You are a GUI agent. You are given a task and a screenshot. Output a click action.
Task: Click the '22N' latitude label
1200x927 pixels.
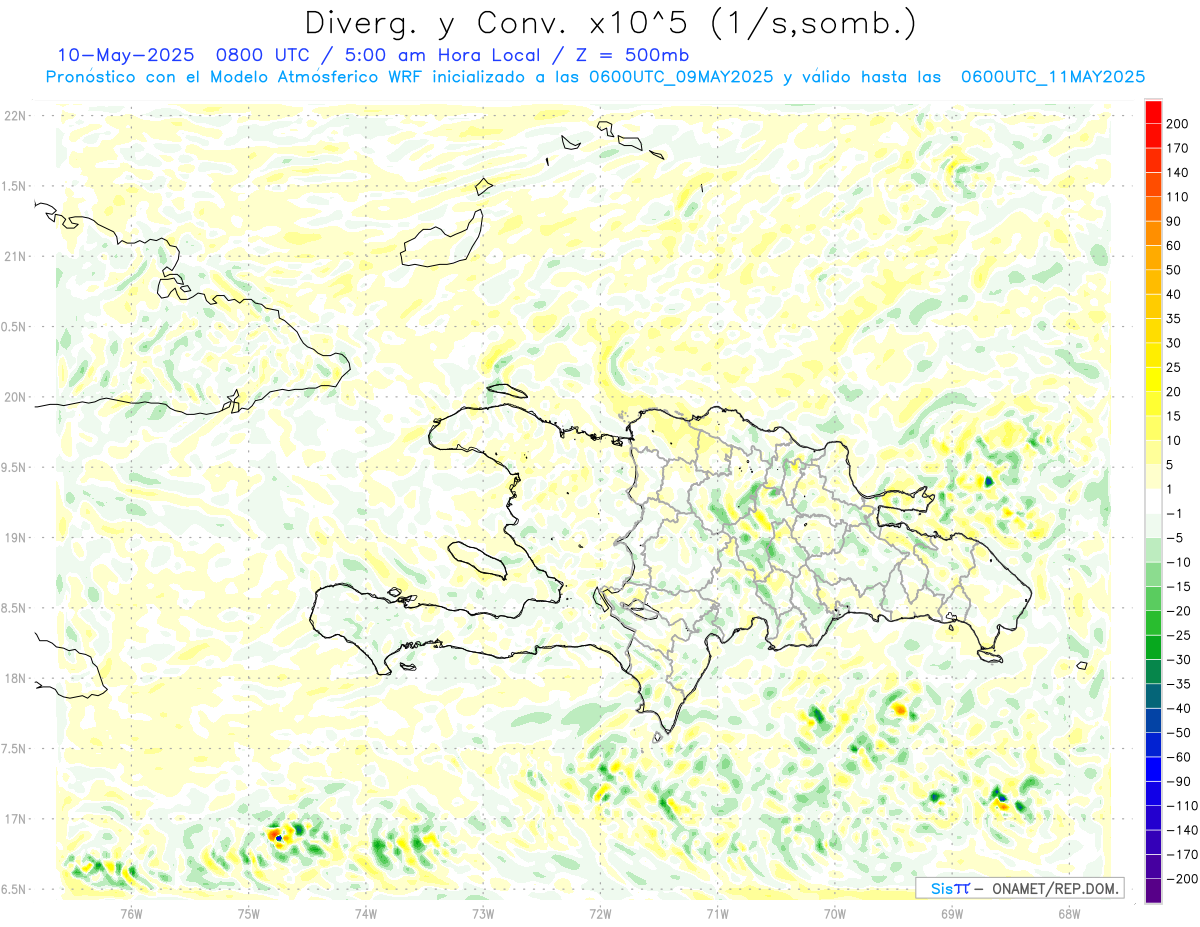(x=14, y=116)
